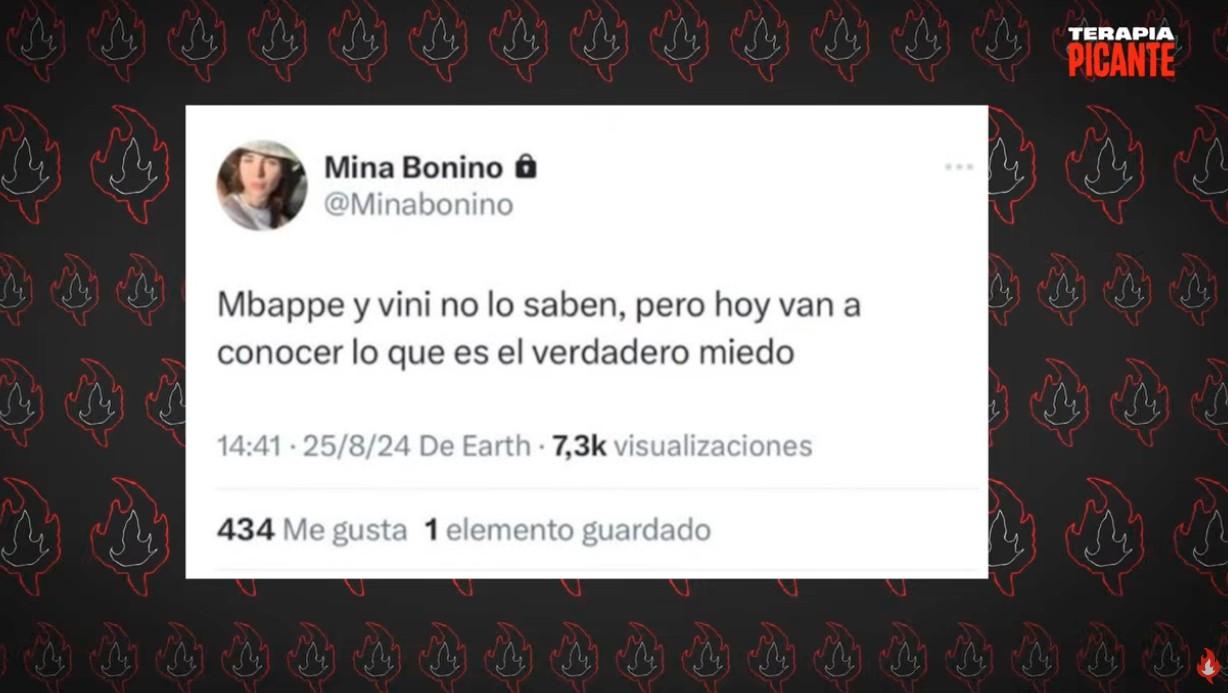
Task: Open the tweet's three-dots options menu
Action: pos(958,167)
